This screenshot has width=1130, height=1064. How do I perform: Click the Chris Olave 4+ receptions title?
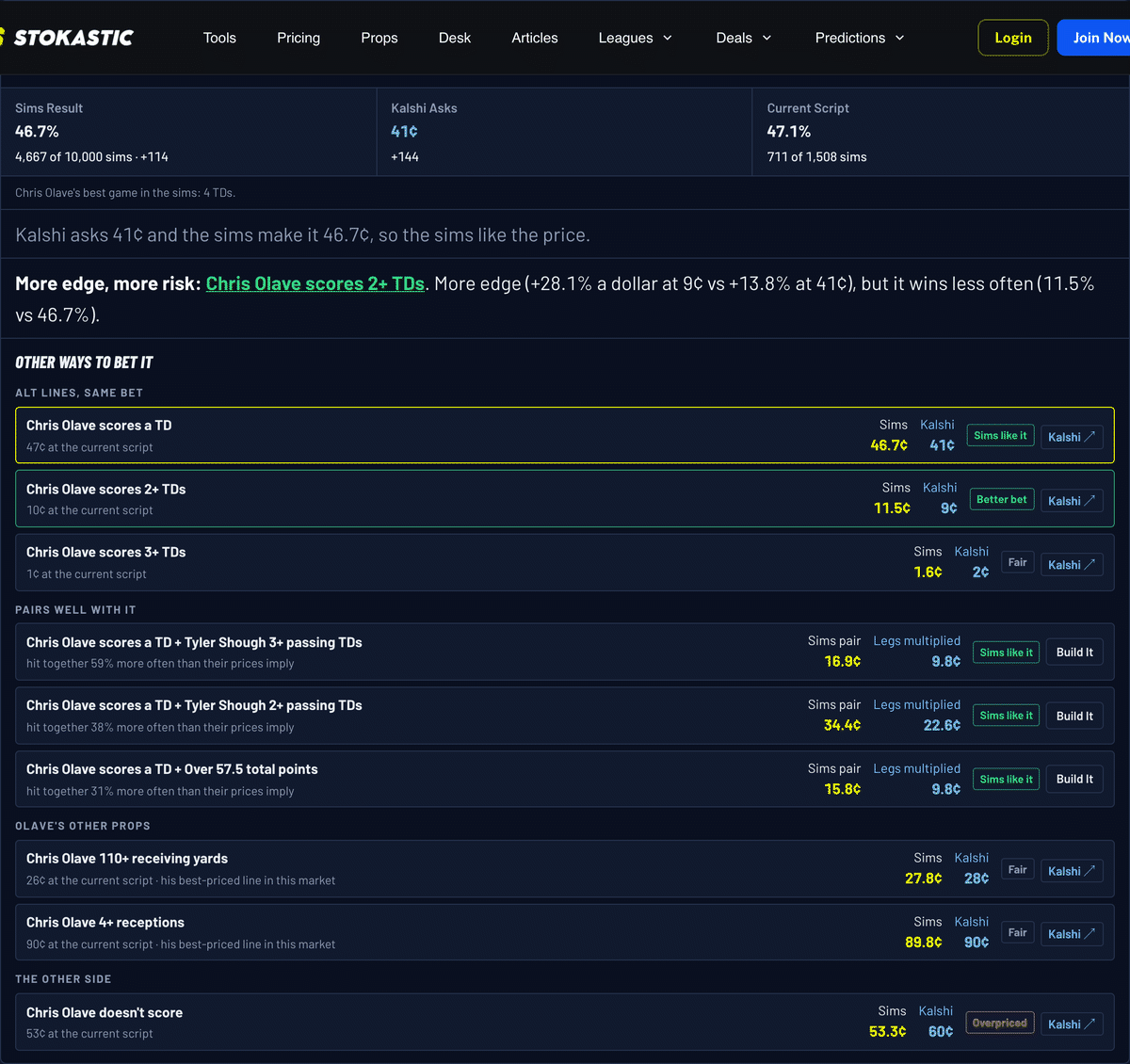tap(105, 923)
